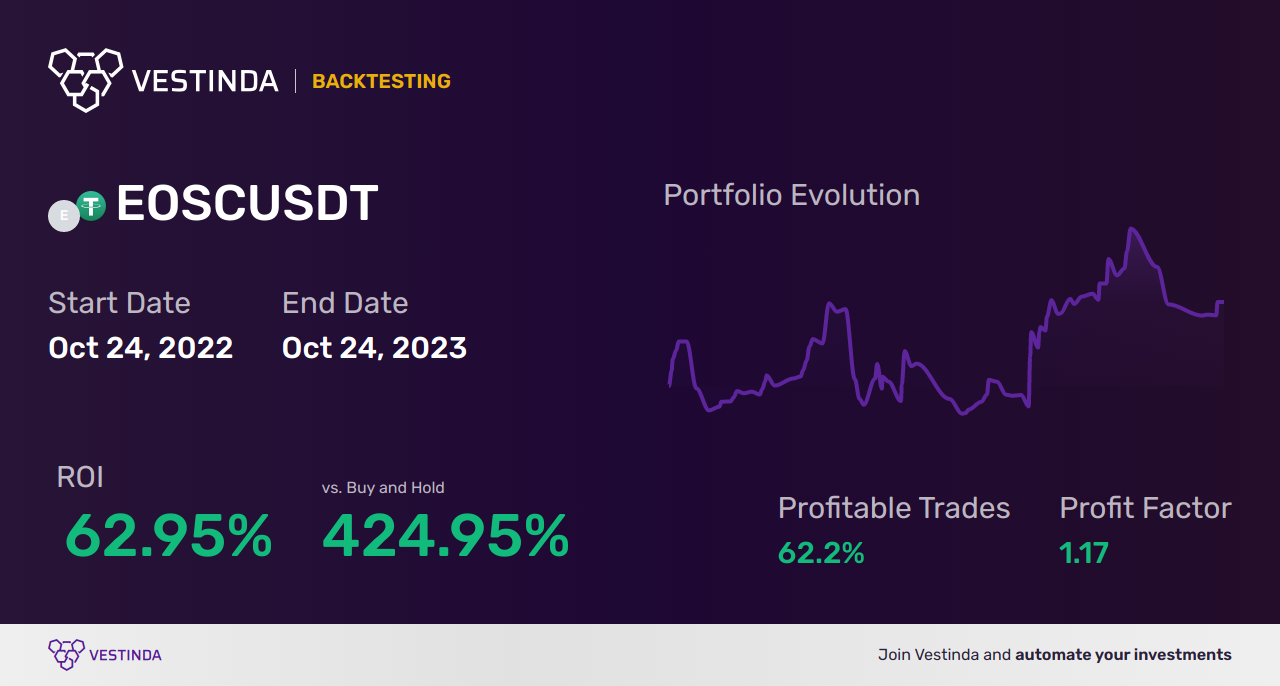The height and width of the screenshot is (686, 1280).
Task: Click the Profitable Trades 62.2% value
Action: point(821,552)
